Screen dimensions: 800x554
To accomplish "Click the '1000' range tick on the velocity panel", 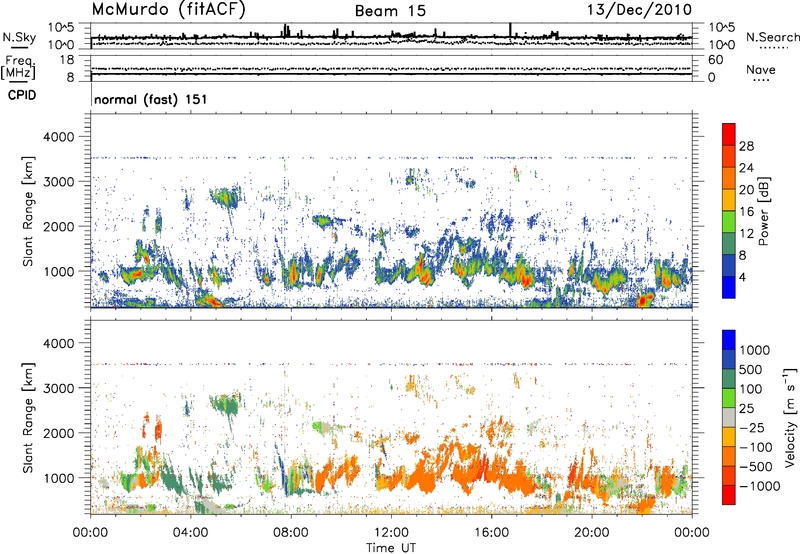I will coord(61,478).
